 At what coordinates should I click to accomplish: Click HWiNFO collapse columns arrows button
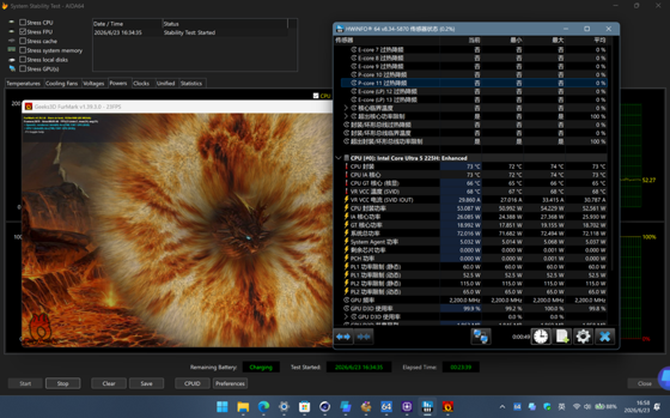click(364, 337)
